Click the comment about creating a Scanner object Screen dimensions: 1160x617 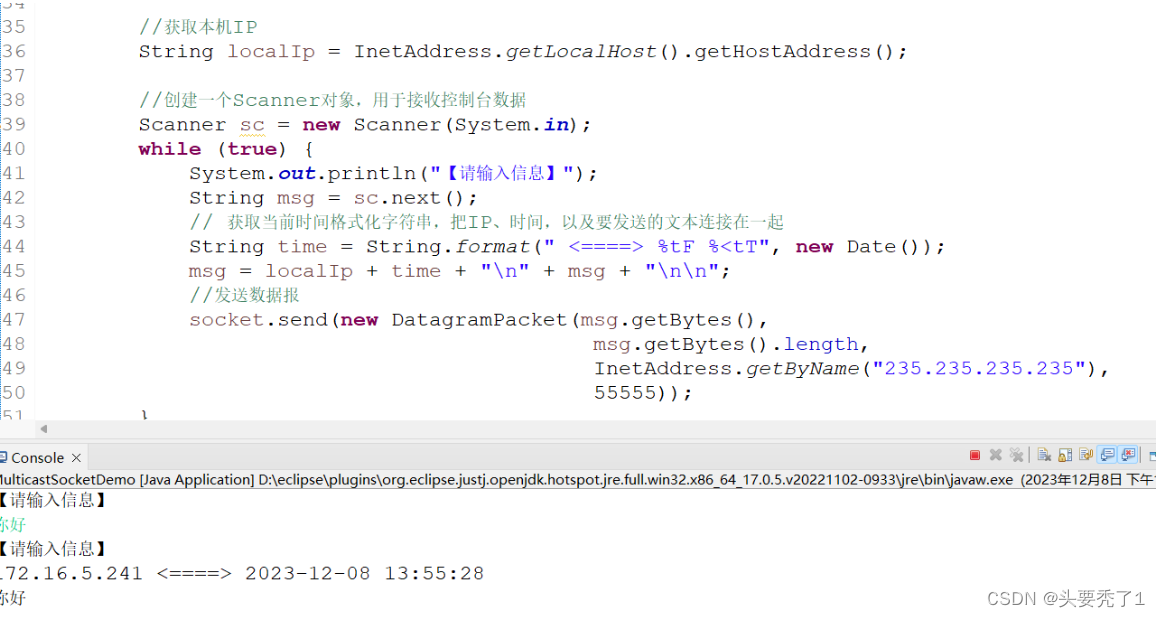332,100
